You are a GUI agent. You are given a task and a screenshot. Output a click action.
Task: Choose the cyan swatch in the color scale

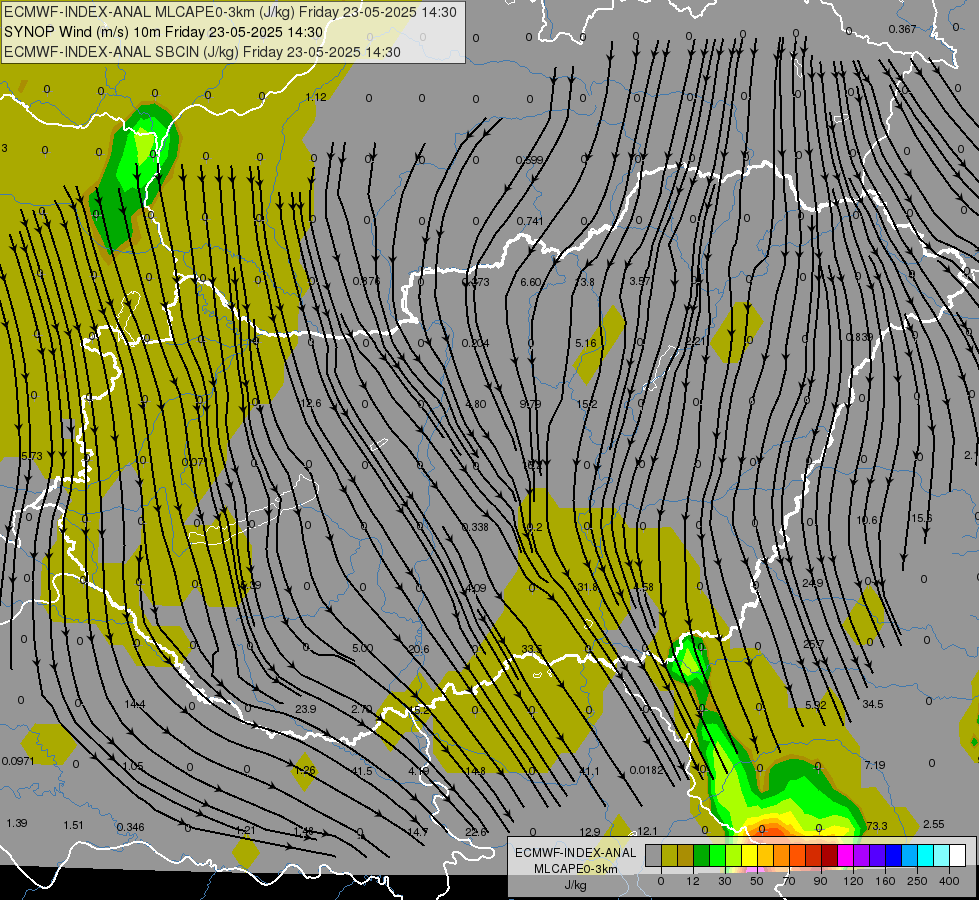[925, 856]
